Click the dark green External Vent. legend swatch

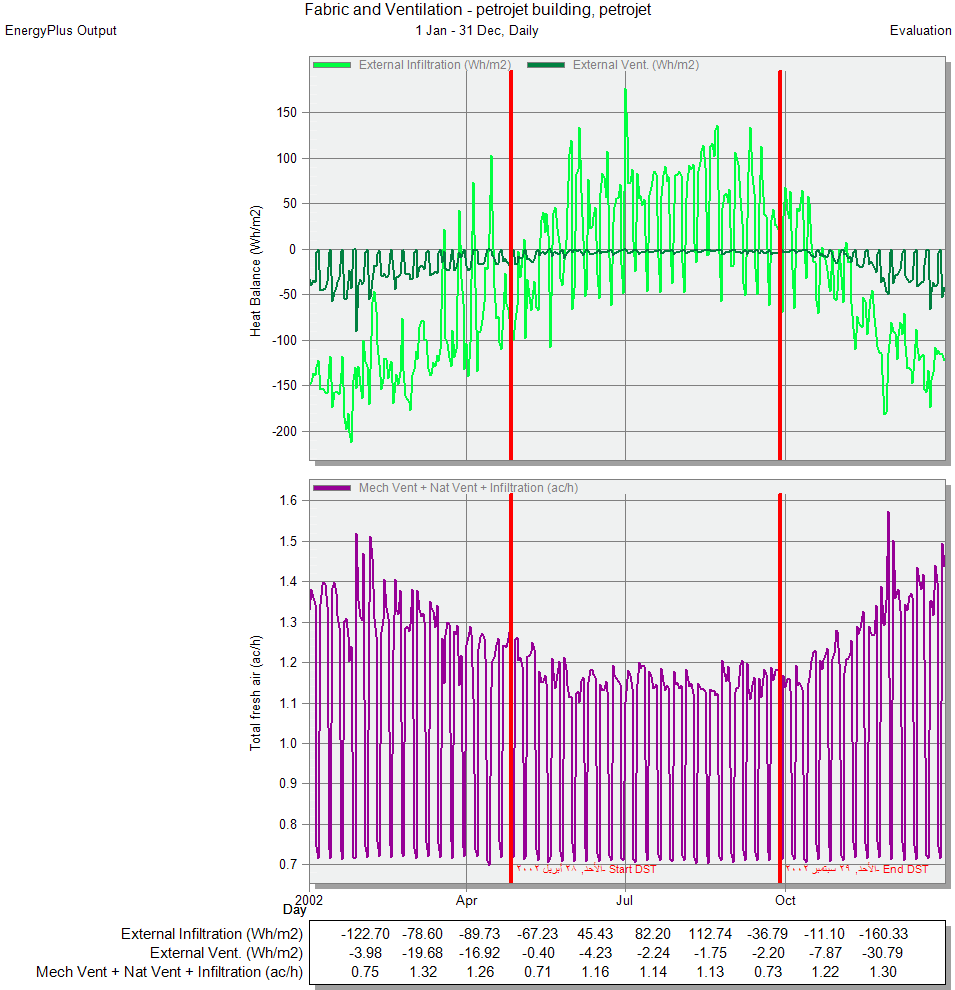[545, 65]
